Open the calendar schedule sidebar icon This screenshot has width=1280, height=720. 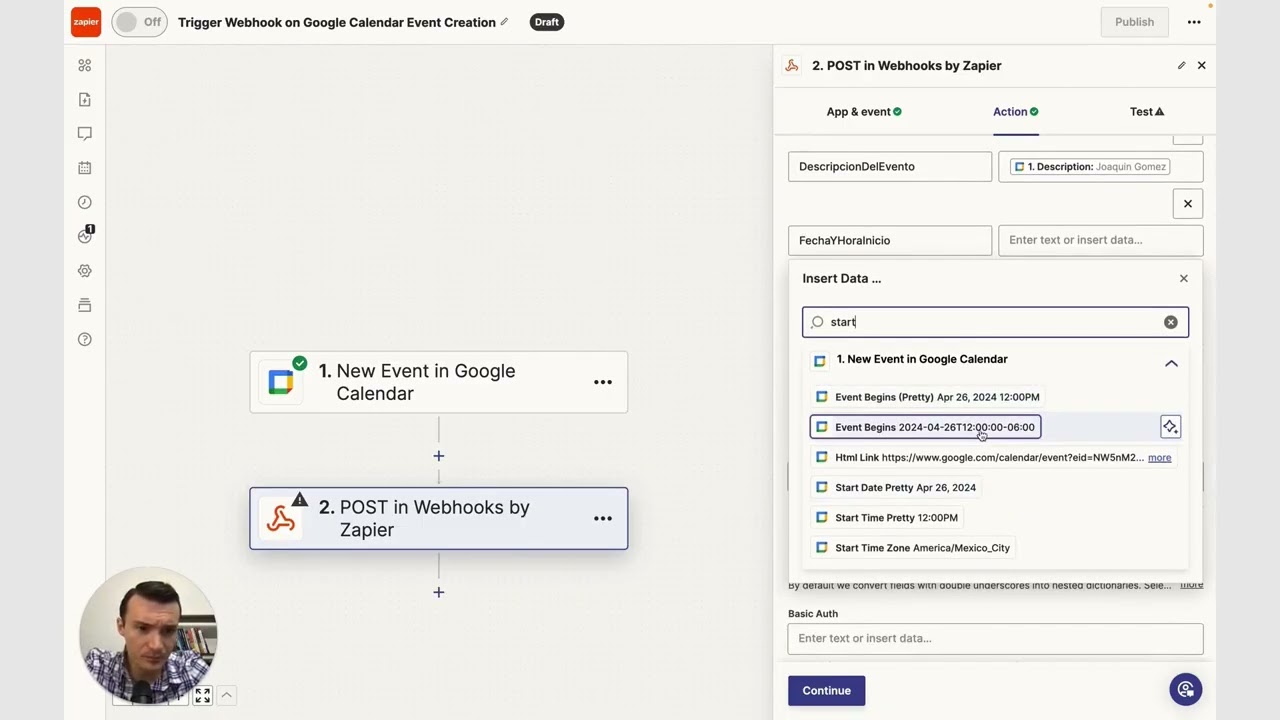[x=85, y=168]
